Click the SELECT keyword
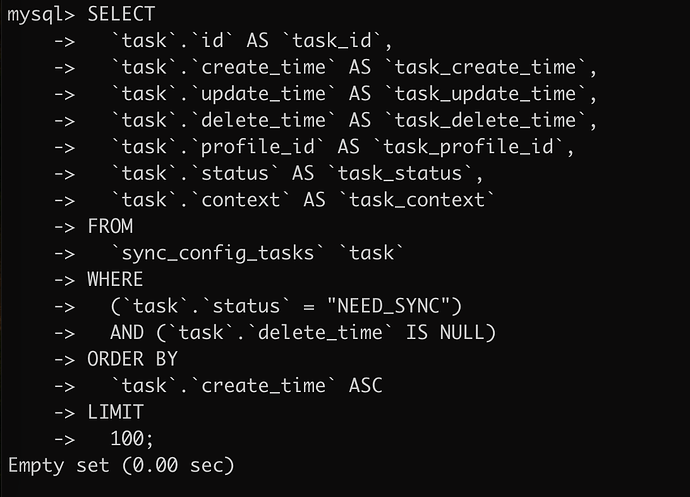690x497 pixels. [121, 14]
